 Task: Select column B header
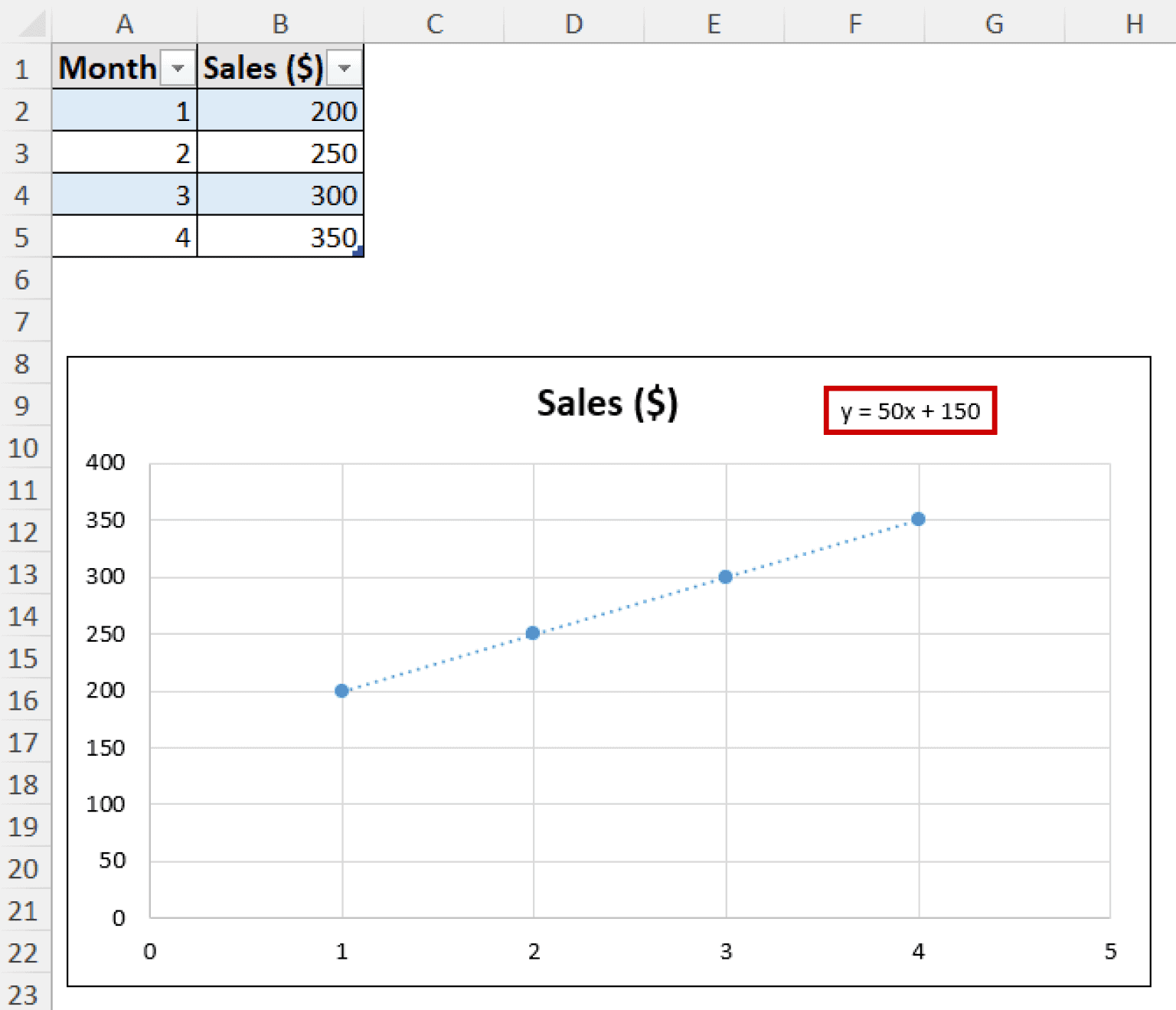click(x=280, y=24)
